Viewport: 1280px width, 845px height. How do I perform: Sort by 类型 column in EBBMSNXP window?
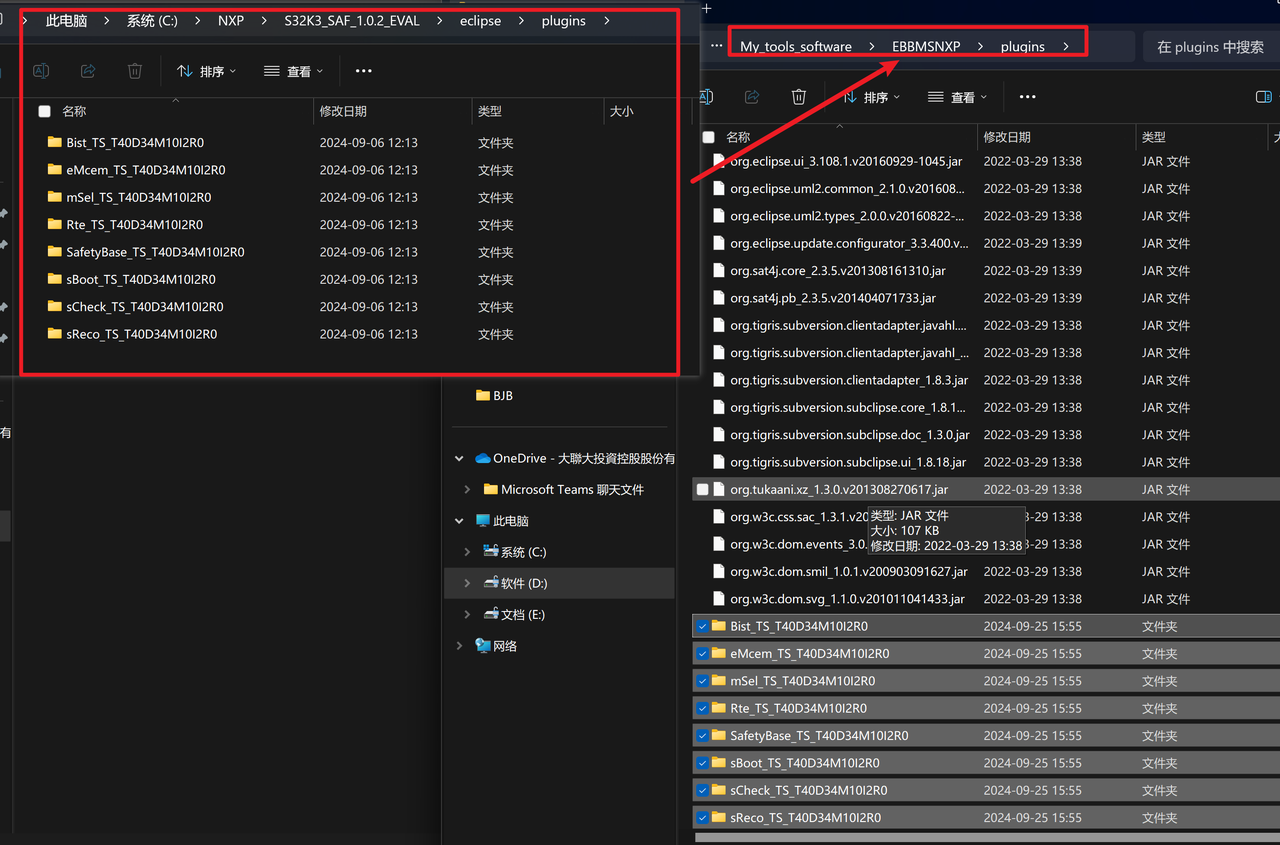click(x=1154, y=137)
